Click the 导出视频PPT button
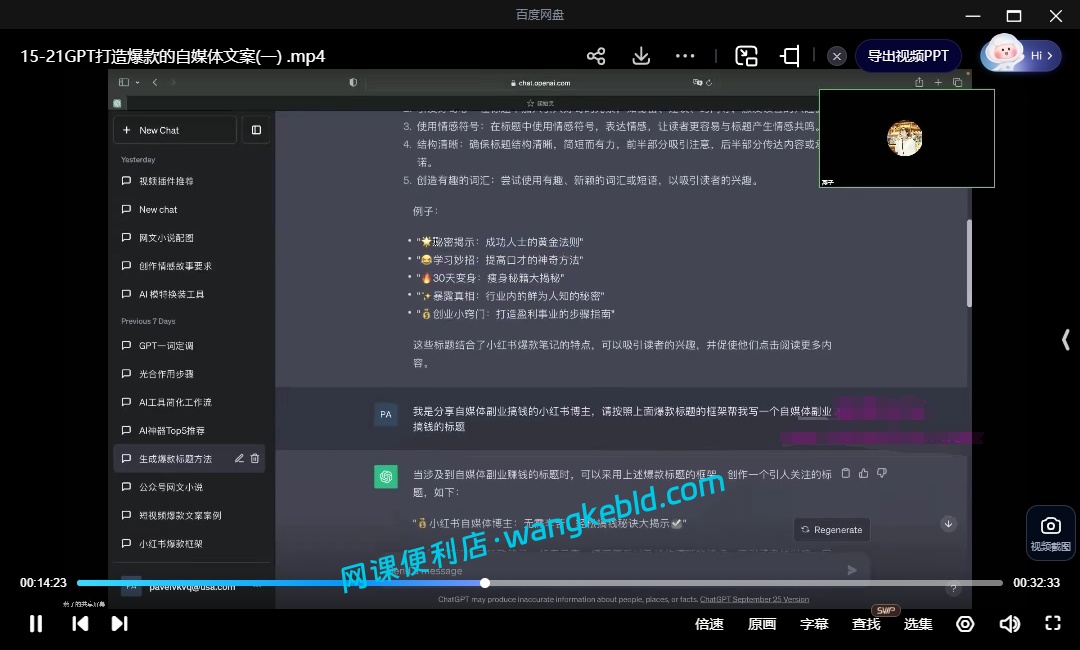Image resolution: width=1080 pixels, height=650 pixels. [x=908, y=56]
